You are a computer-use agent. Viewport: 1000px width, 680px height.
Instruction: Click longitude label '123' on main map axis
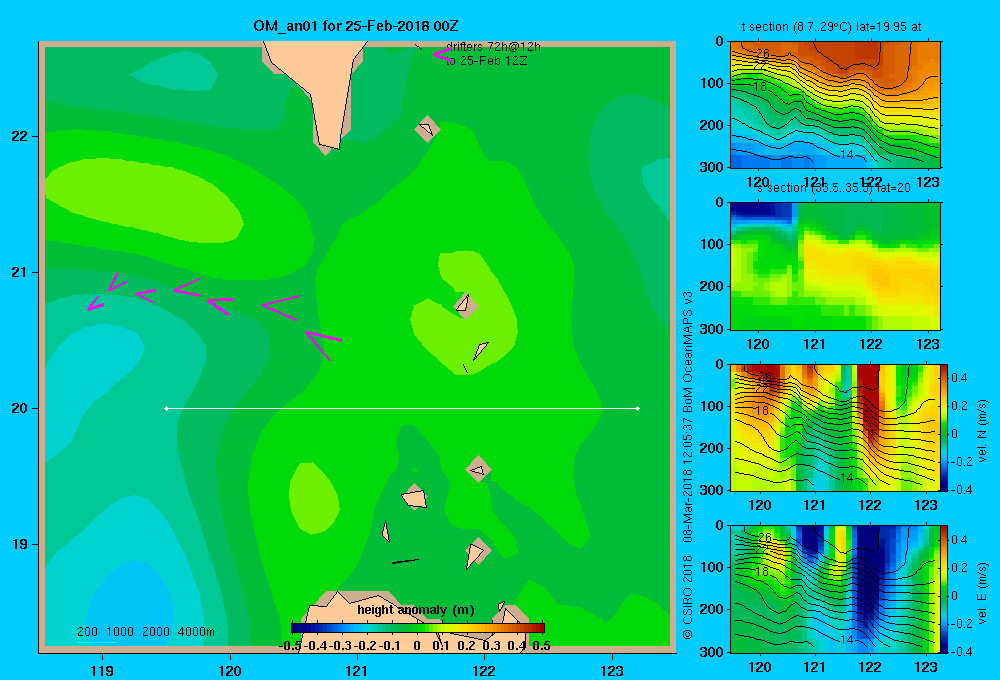pos(612,670)
